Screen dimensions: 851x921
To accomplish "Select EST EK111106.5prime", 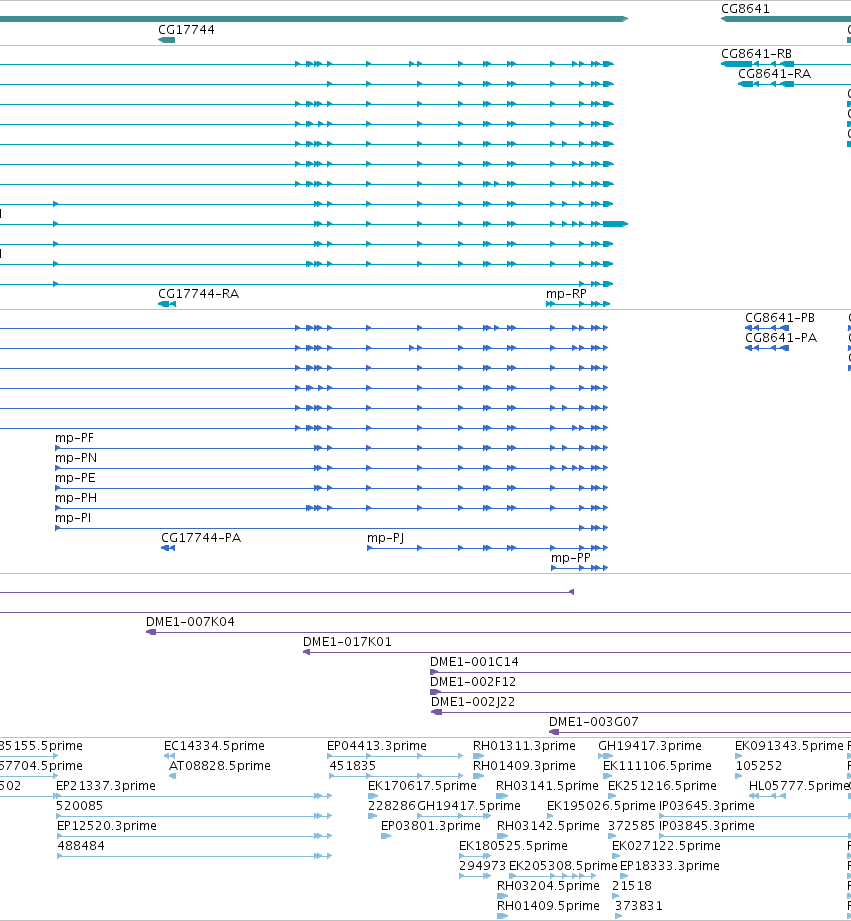I will pos(657,766).
